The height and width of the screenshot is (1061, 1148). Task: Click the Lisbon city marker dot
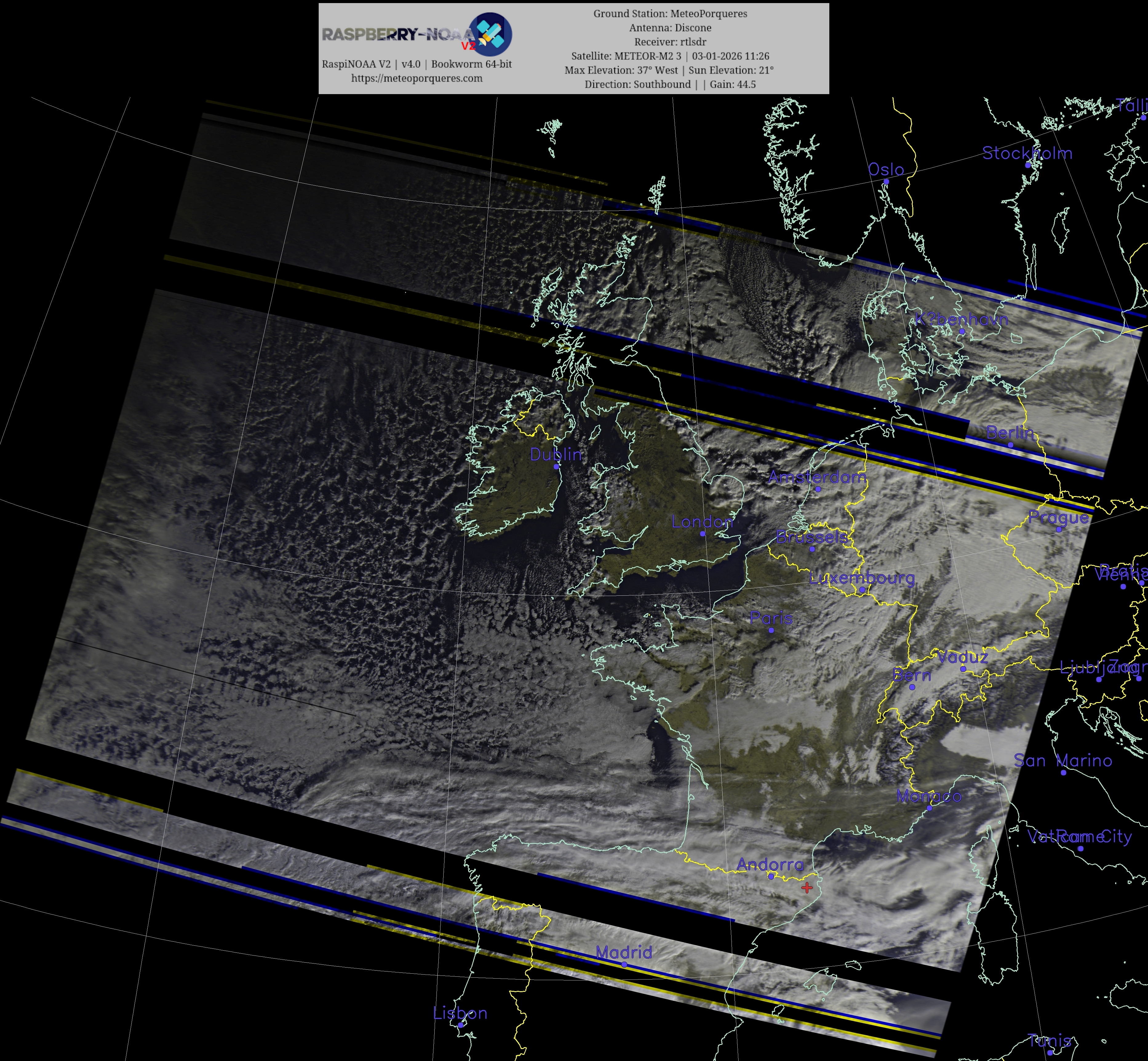pos(460,1025)
